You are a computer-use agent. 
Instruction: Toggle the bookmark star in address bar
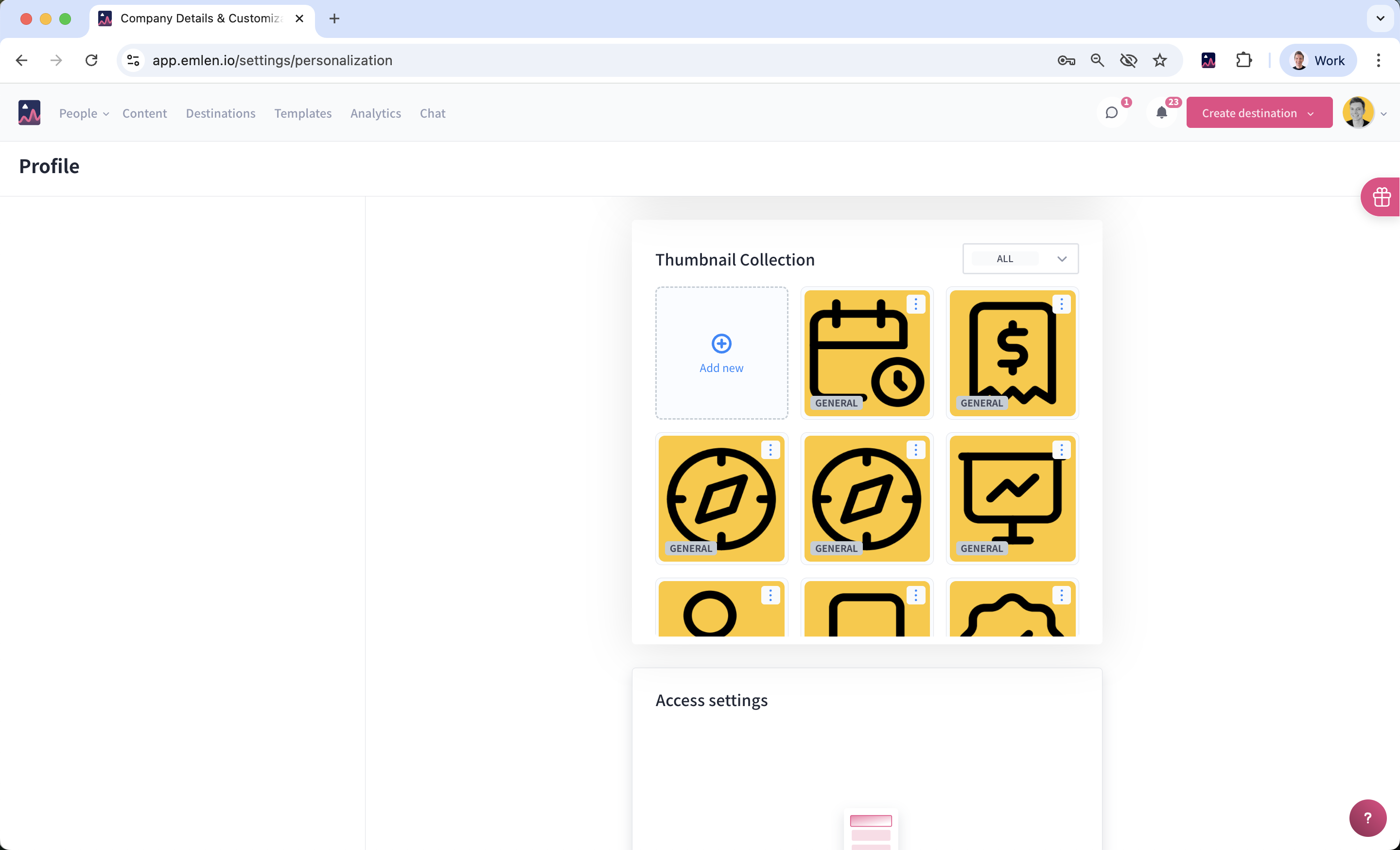(x=1160, y=60)
